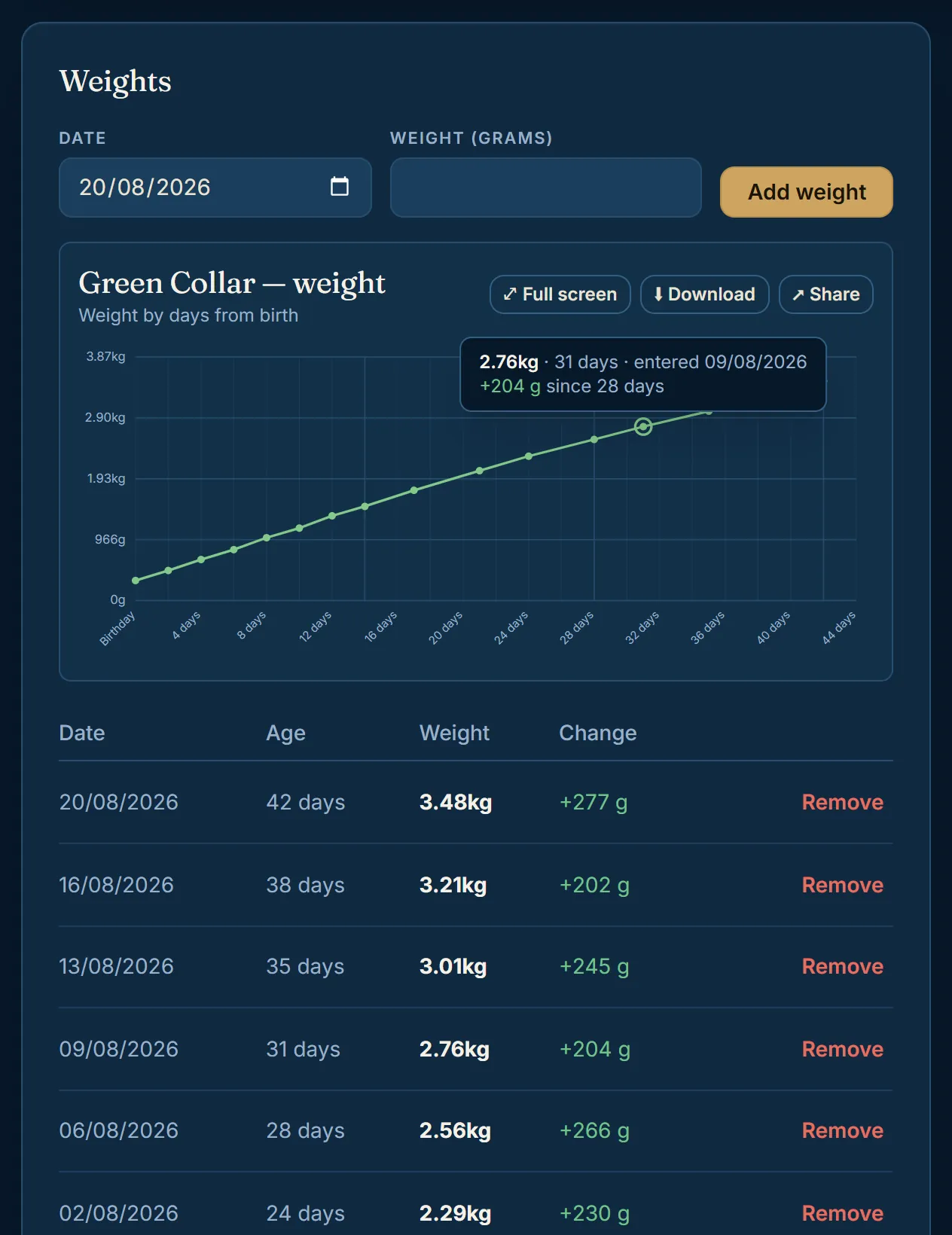Image resolution: width=952 pixels, height=1235 pixels.
Task: Remove the 09/08/2026 weight entry
Action: coord(842,1049)
